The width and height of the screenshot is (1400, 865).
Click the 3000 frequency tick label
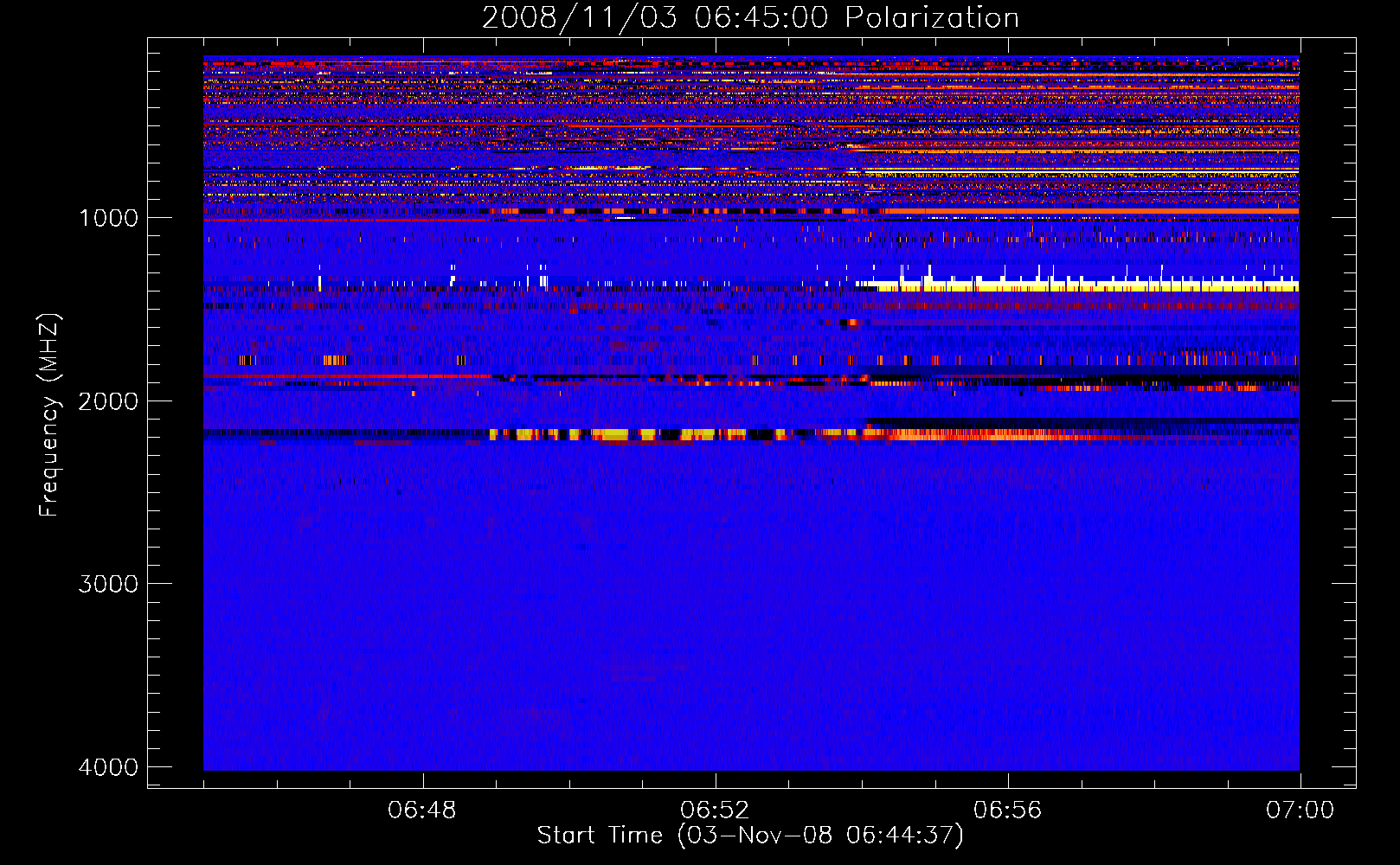[109, 584]
